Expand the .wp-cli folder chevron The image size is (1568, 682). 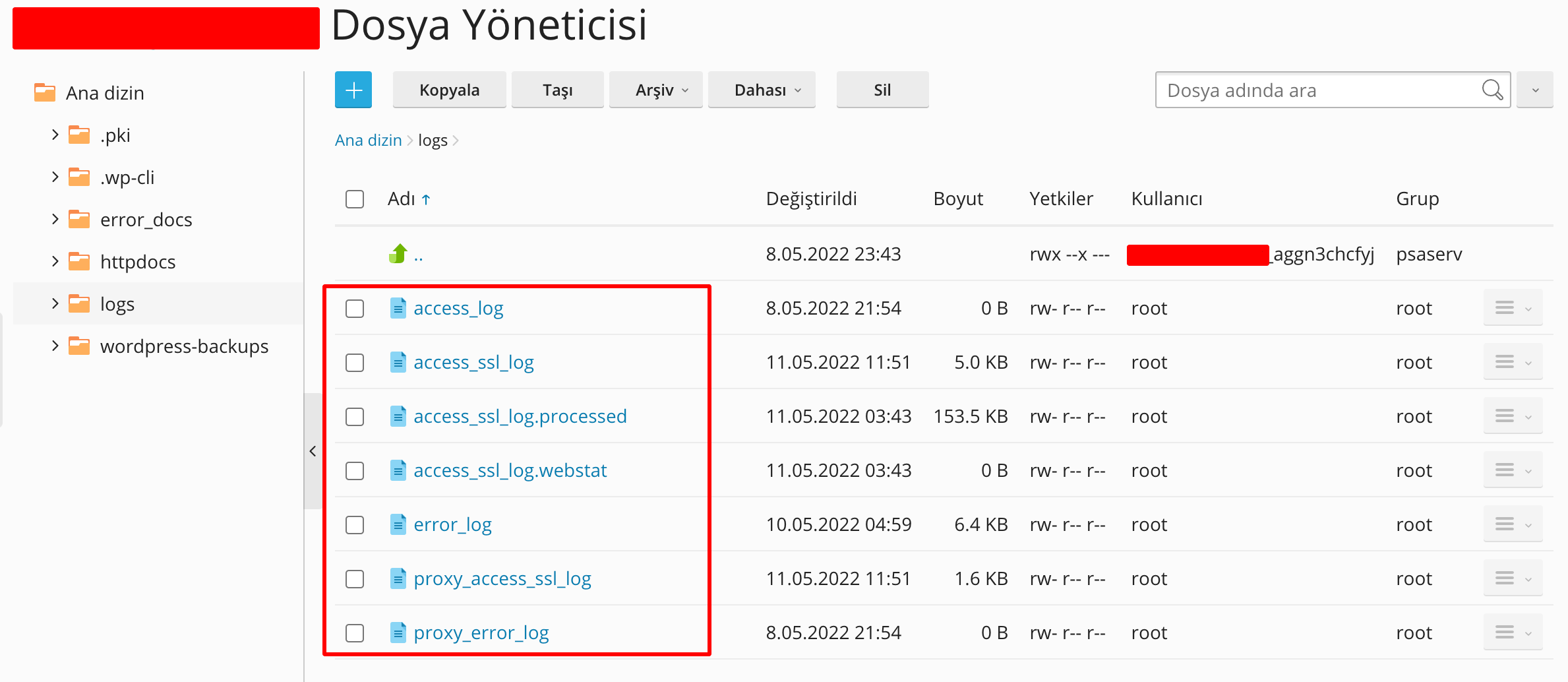(x=55, y=177)
